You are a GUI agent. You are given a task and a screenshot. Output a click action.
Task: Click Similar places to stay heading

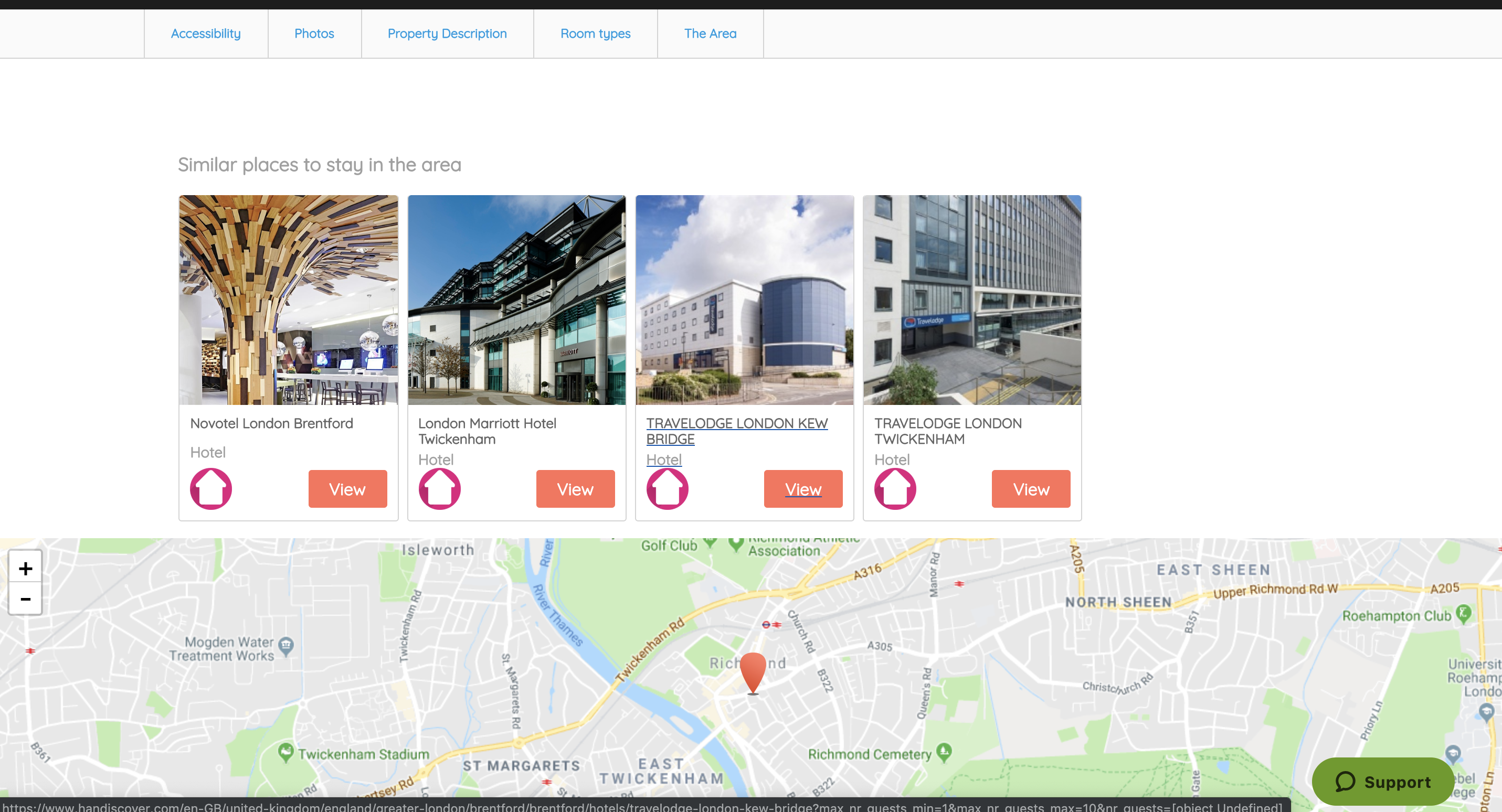(320, 165)
